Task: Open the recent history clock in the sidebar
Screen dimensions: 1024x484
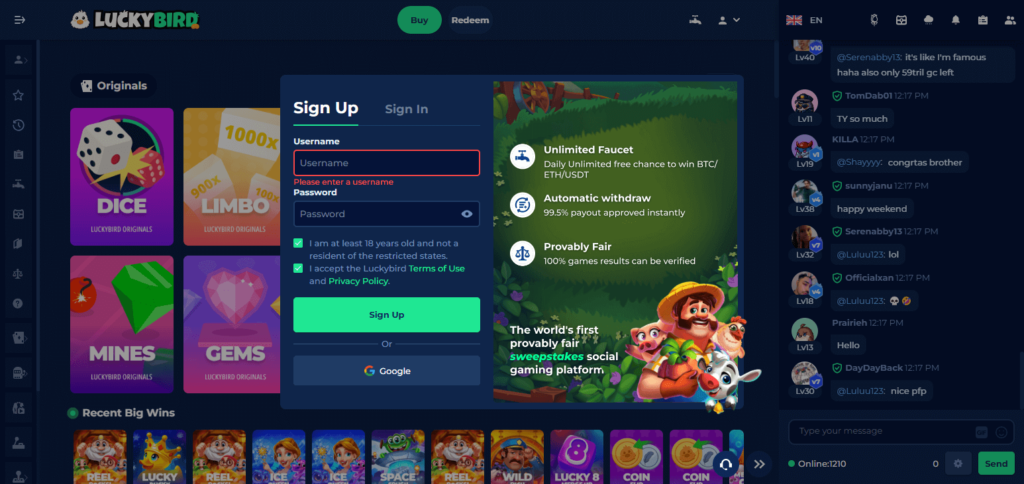Action: [x=18, y=125]
